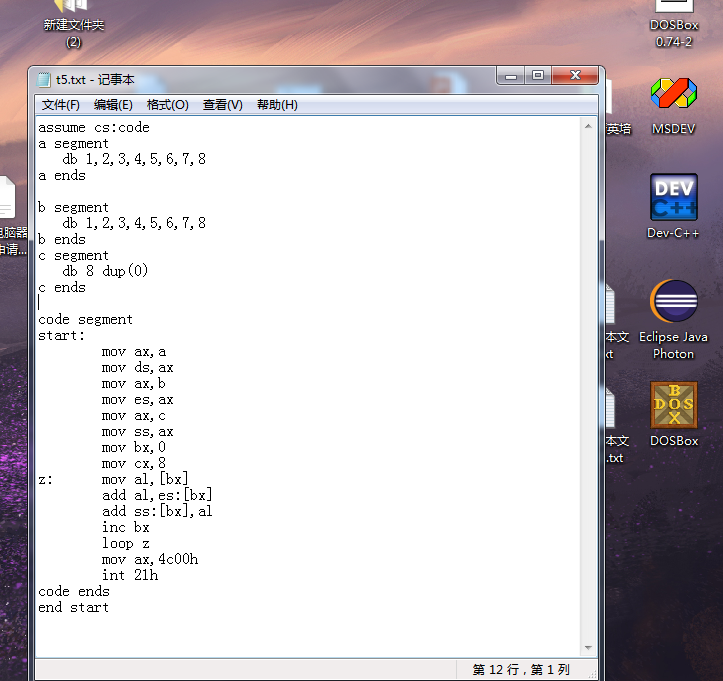723x681 pixels.
Task: Click the 'start:' label line
Action: tap(61, 335)
